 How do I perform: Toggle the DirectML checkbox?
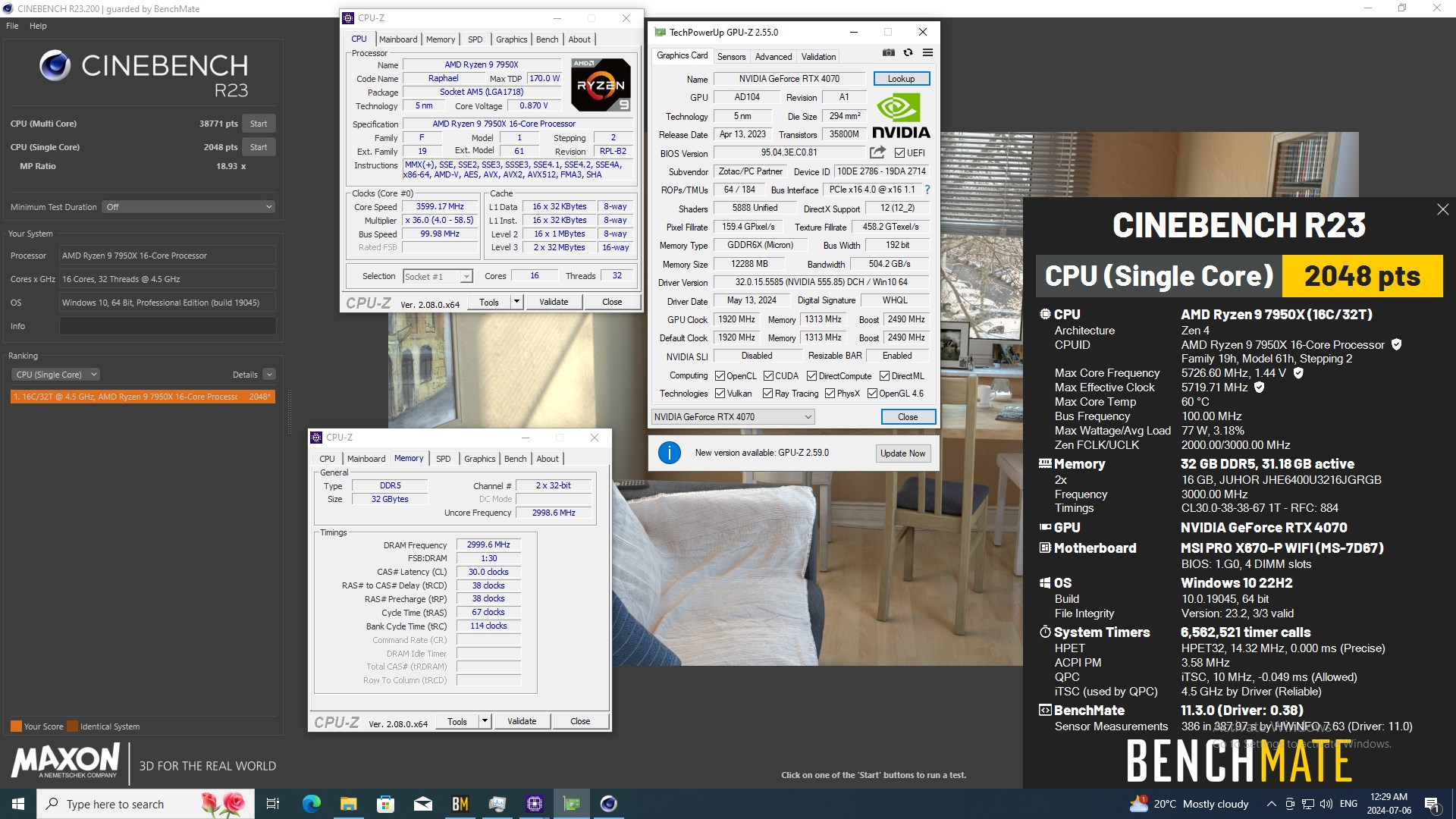pyautogui.click(x=884, y=375)
